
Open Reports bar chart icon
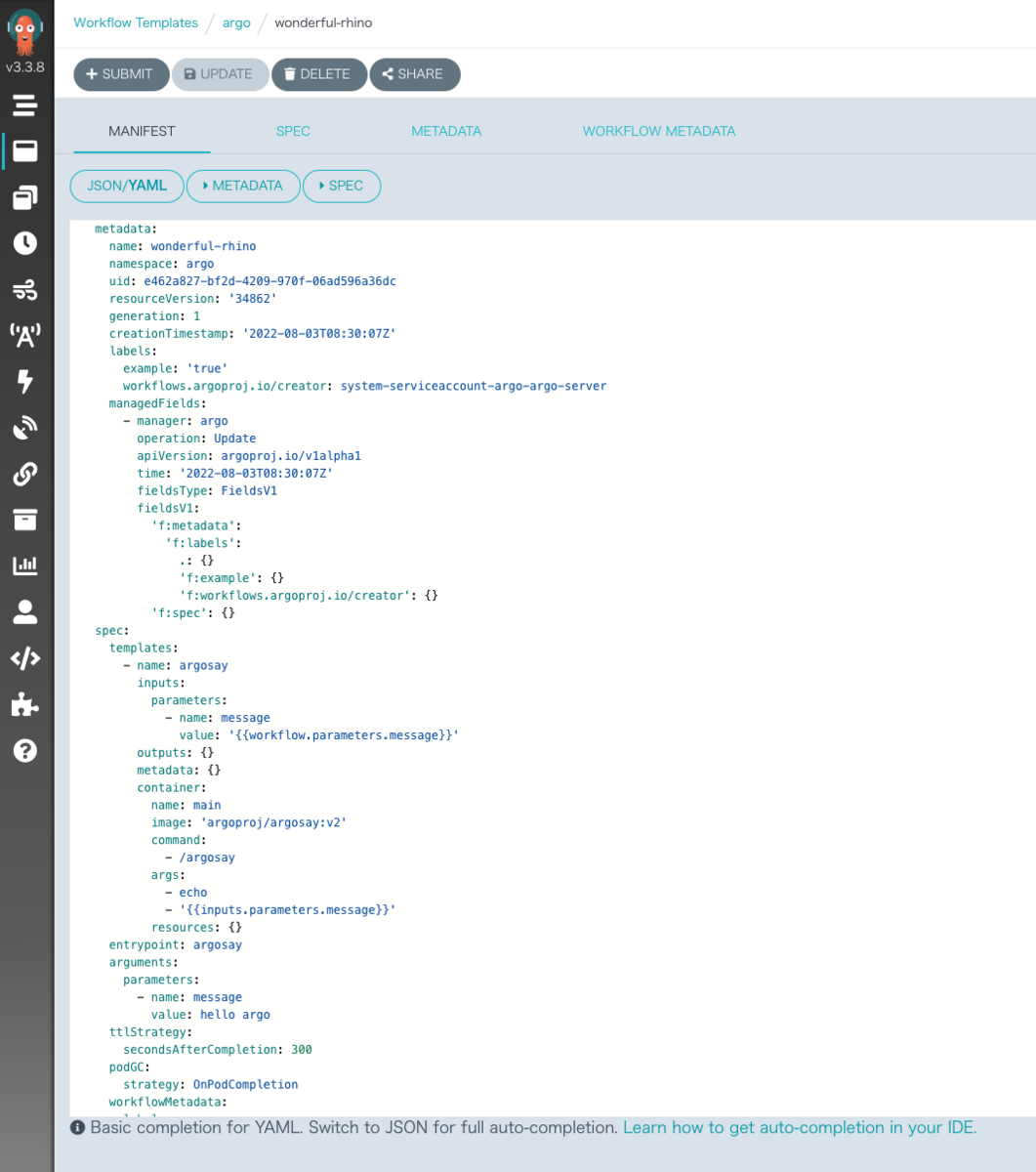coord(25,565)
